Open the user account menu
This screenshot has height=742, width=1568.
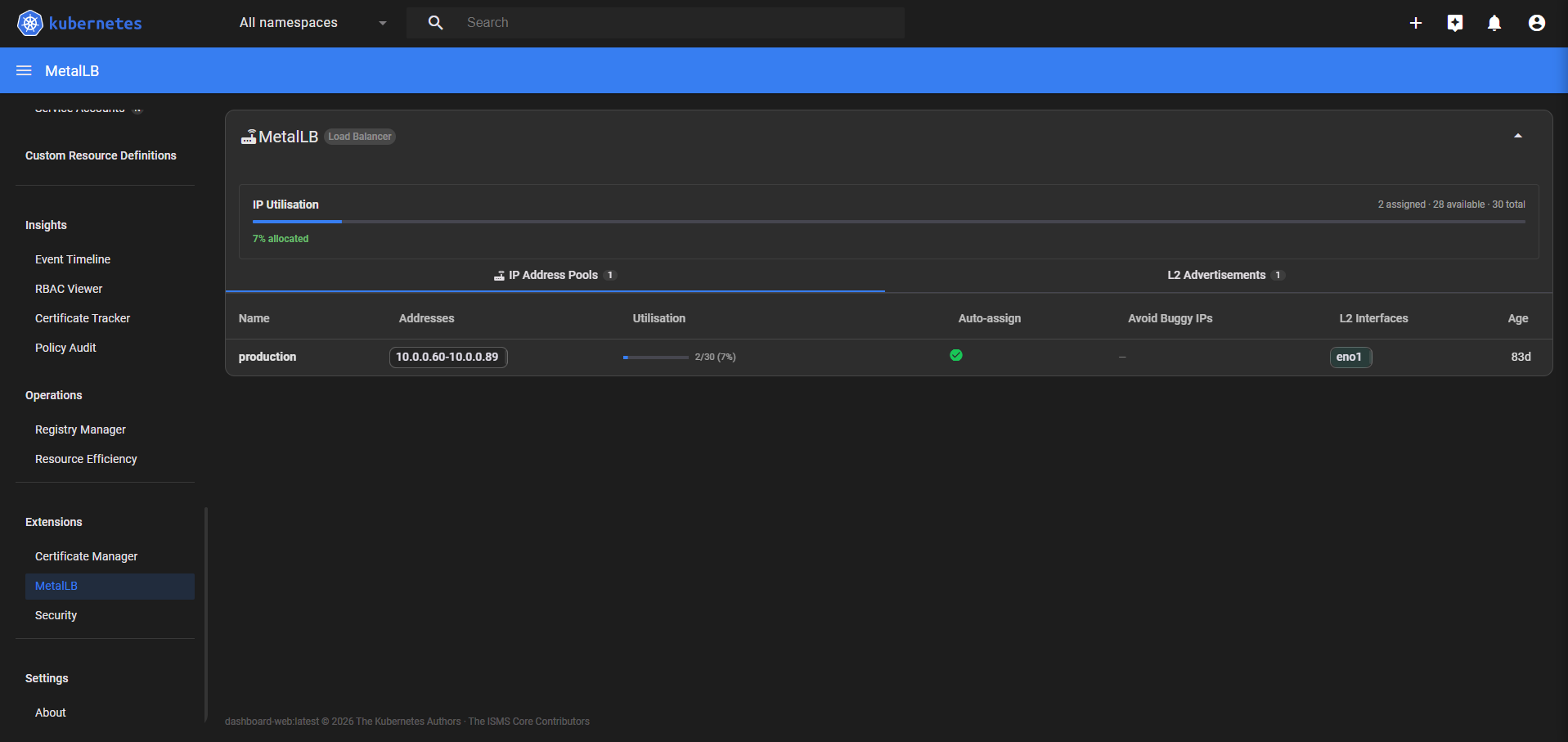click(x=1537, y=23)
